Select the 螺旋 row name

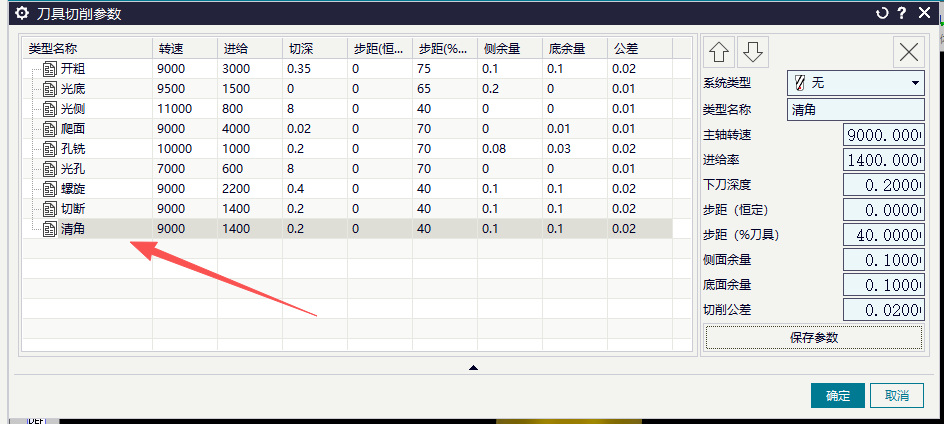73,189
